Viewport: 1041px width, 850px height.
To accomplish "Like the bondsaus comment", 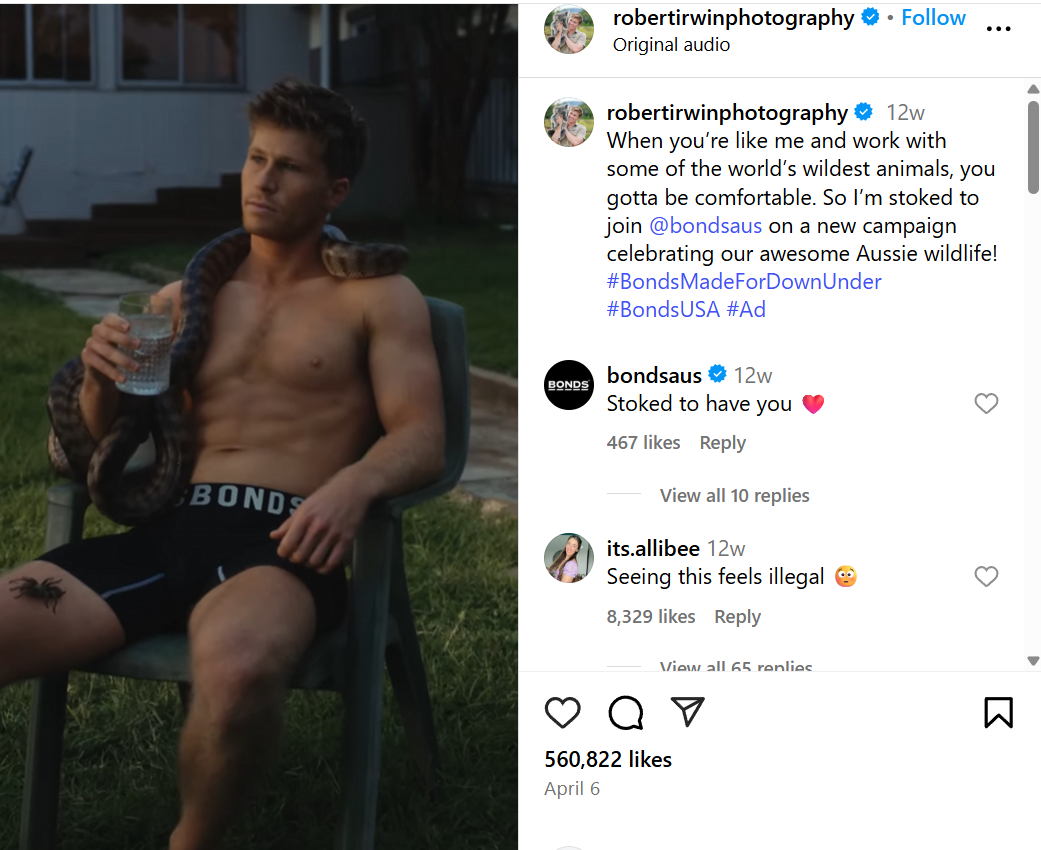I will pyautogui.click(x=986, y=403).
